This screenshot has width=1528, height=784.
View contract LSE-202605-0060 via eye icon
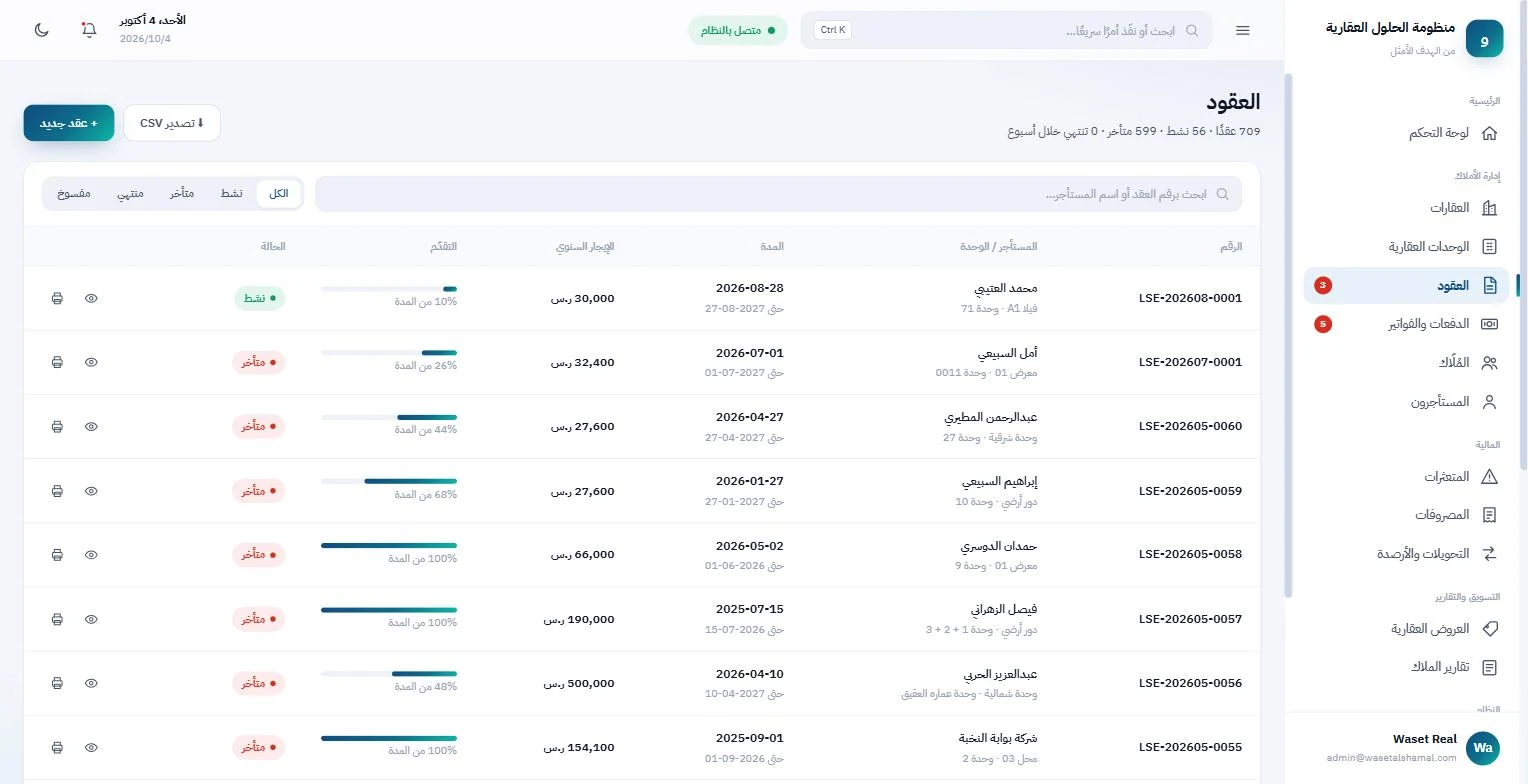[91, 426]
